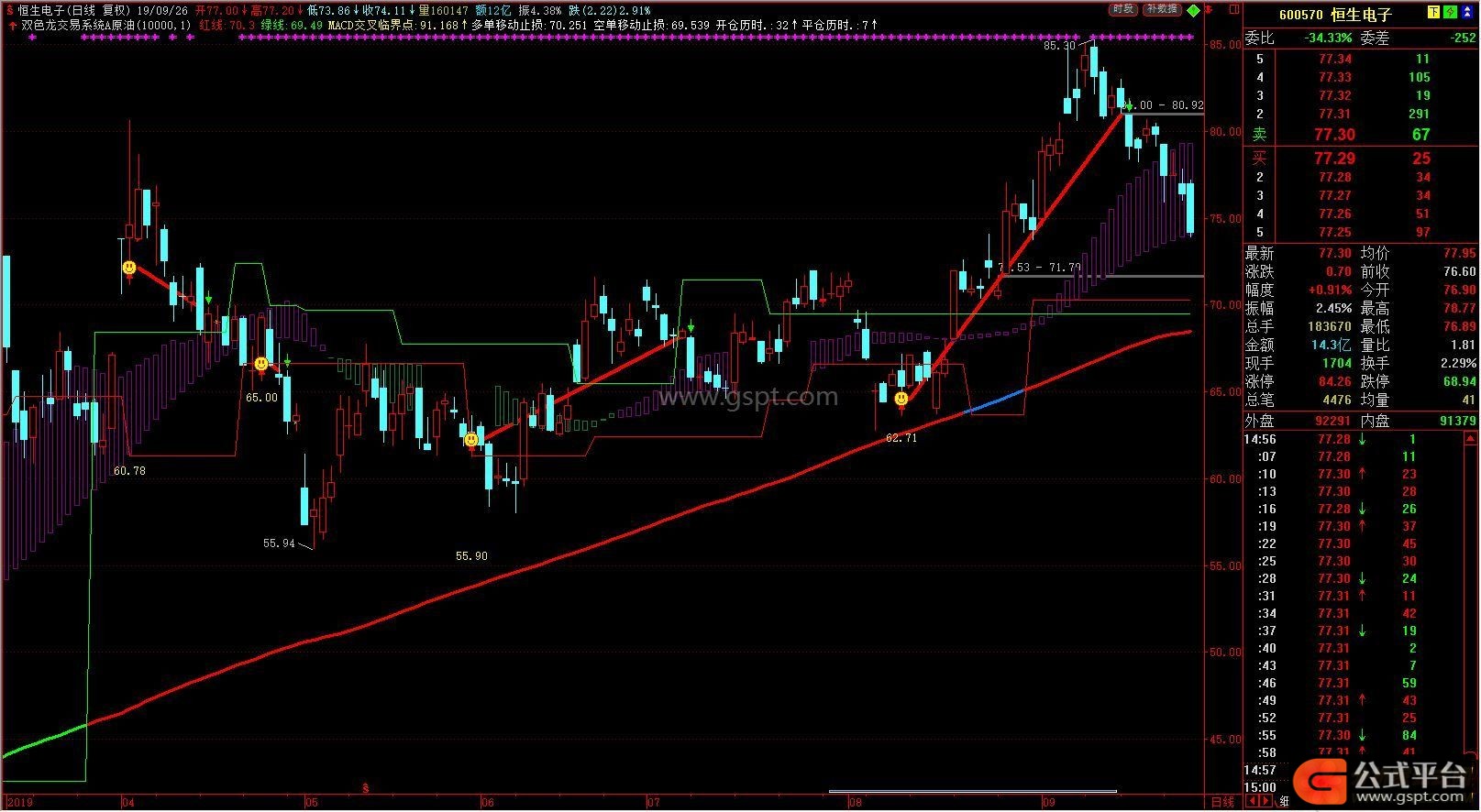Viewport: 1481px width, 812px height.
Task: Click the 补数据 data supplement button
Action: coord(1162,9)
